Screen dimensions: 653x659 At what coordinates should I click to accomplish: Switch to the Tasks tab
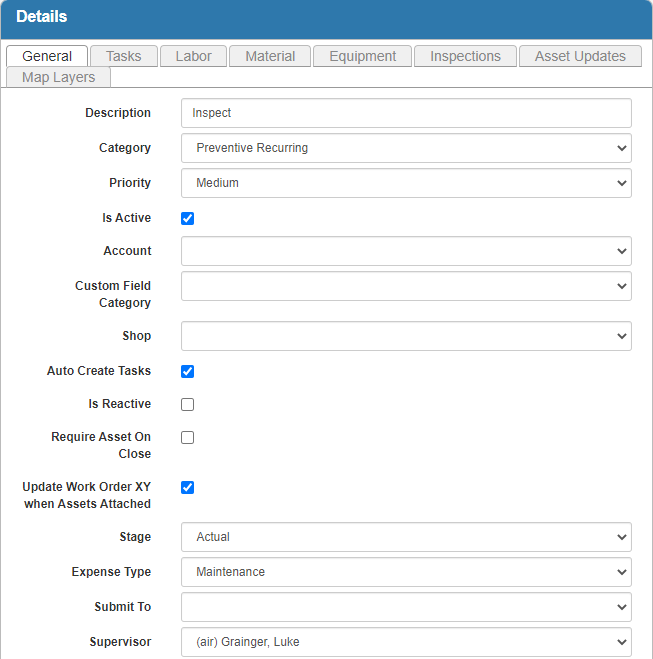123,56
